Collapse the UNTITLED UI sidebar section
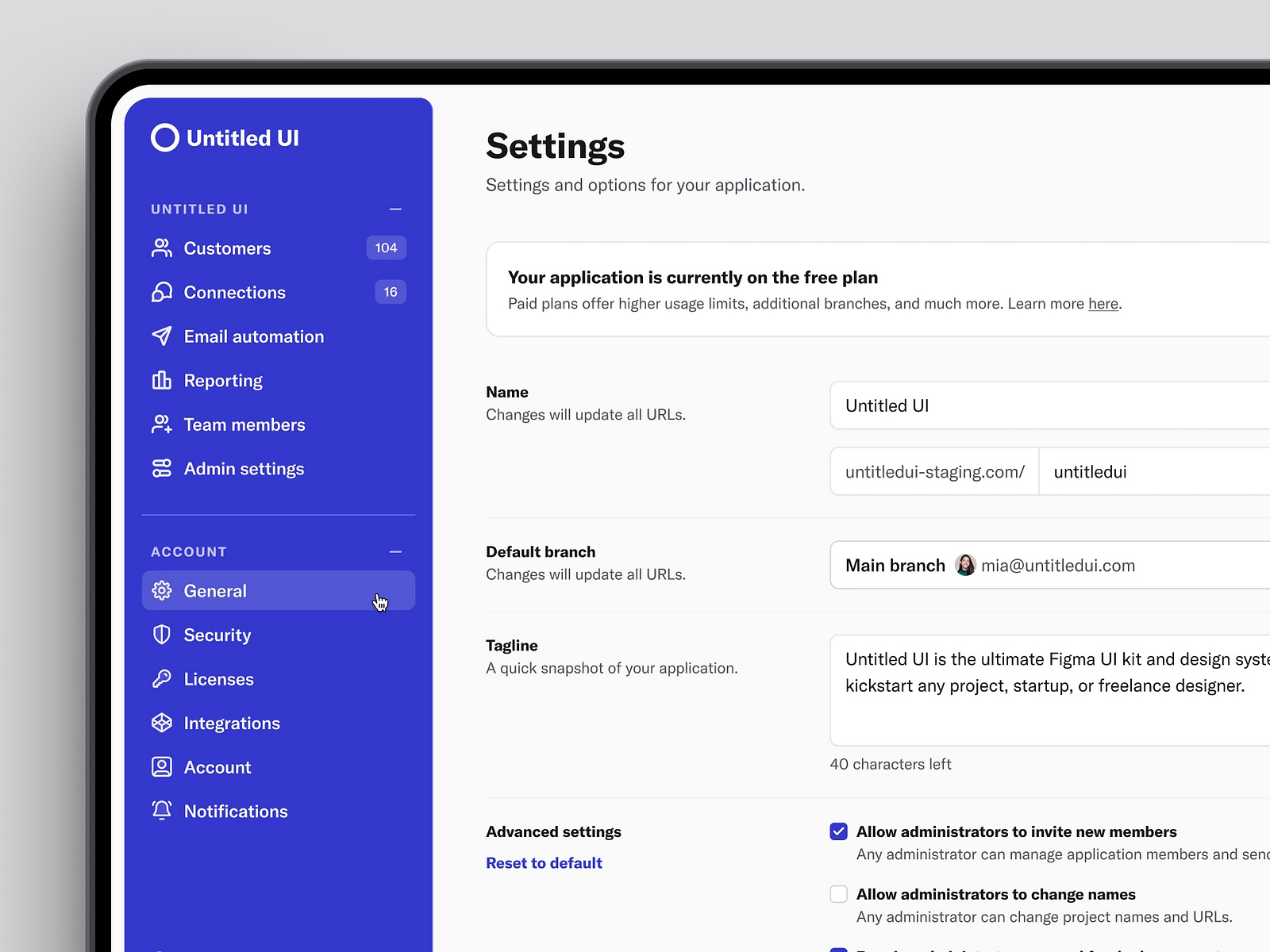1270x952 pixels. (395, 209)
